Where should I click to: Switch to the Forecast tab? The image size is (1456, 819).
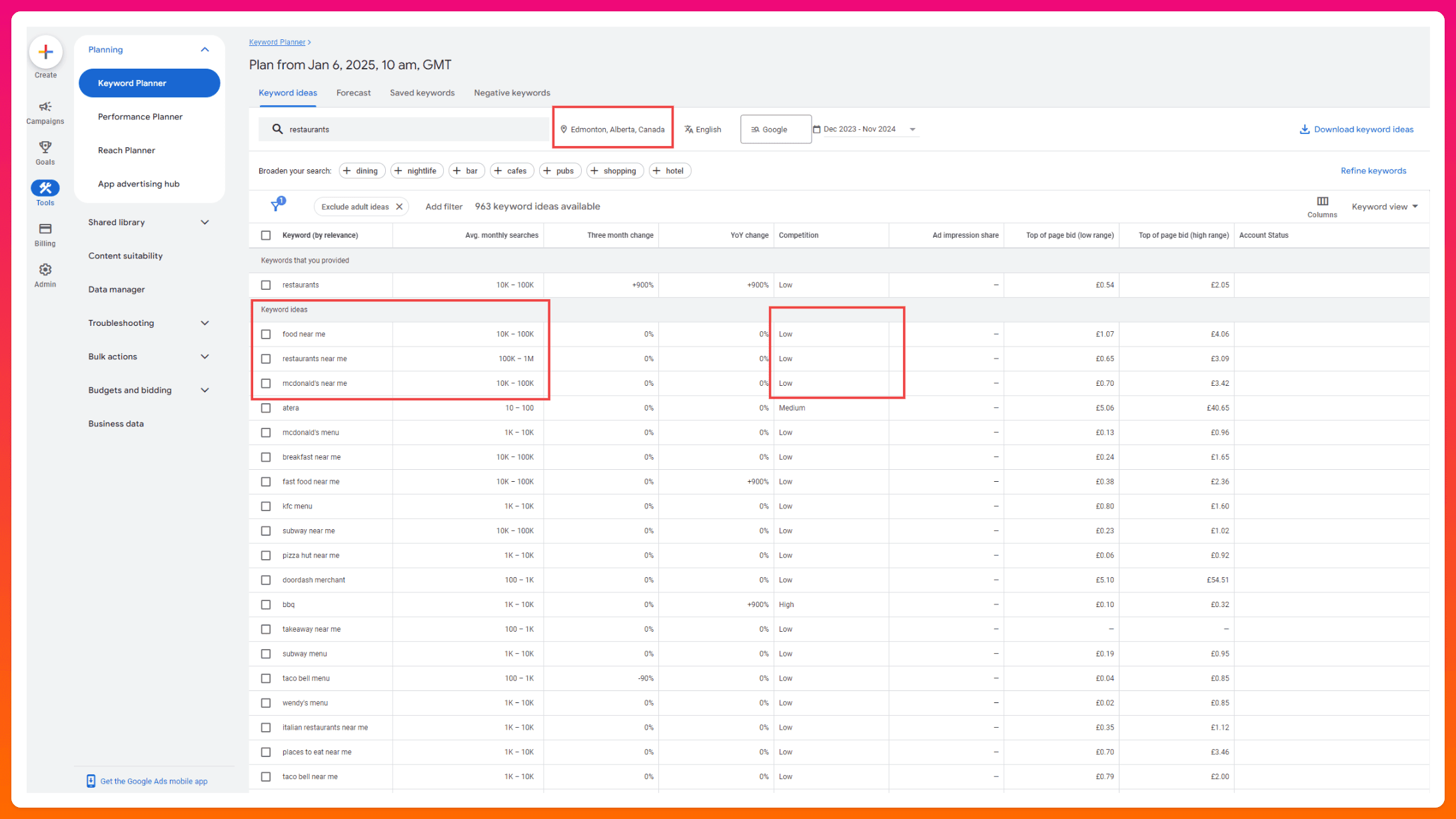coord(353,93)
